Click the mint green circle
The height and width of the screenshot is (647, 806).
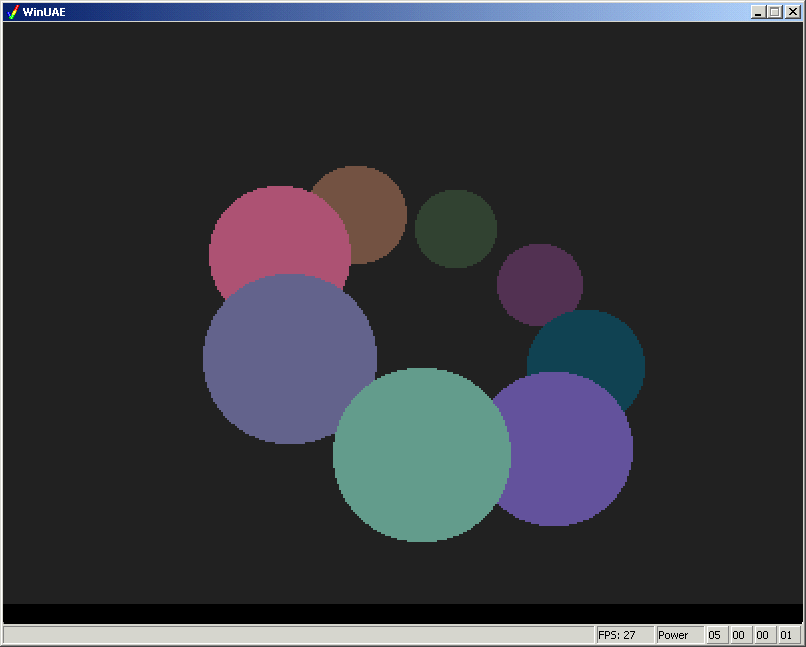(421, 455)
